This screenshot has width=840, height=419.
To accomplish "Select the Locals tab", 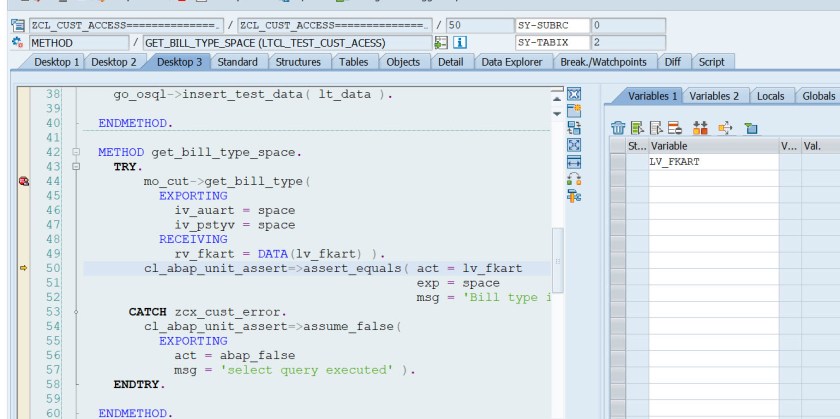I will coord(770,96).
